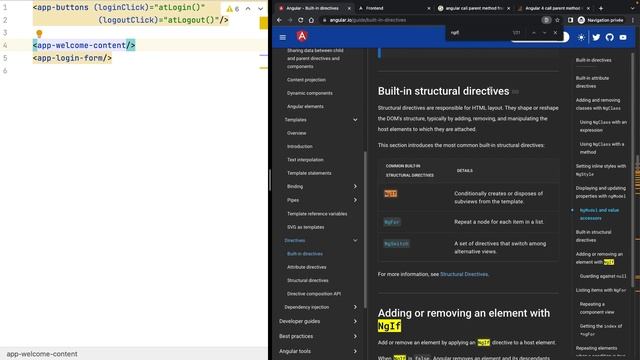Open Angular's Twitter link icon
This screenshot has width=640, height=360.
[596, 37]
